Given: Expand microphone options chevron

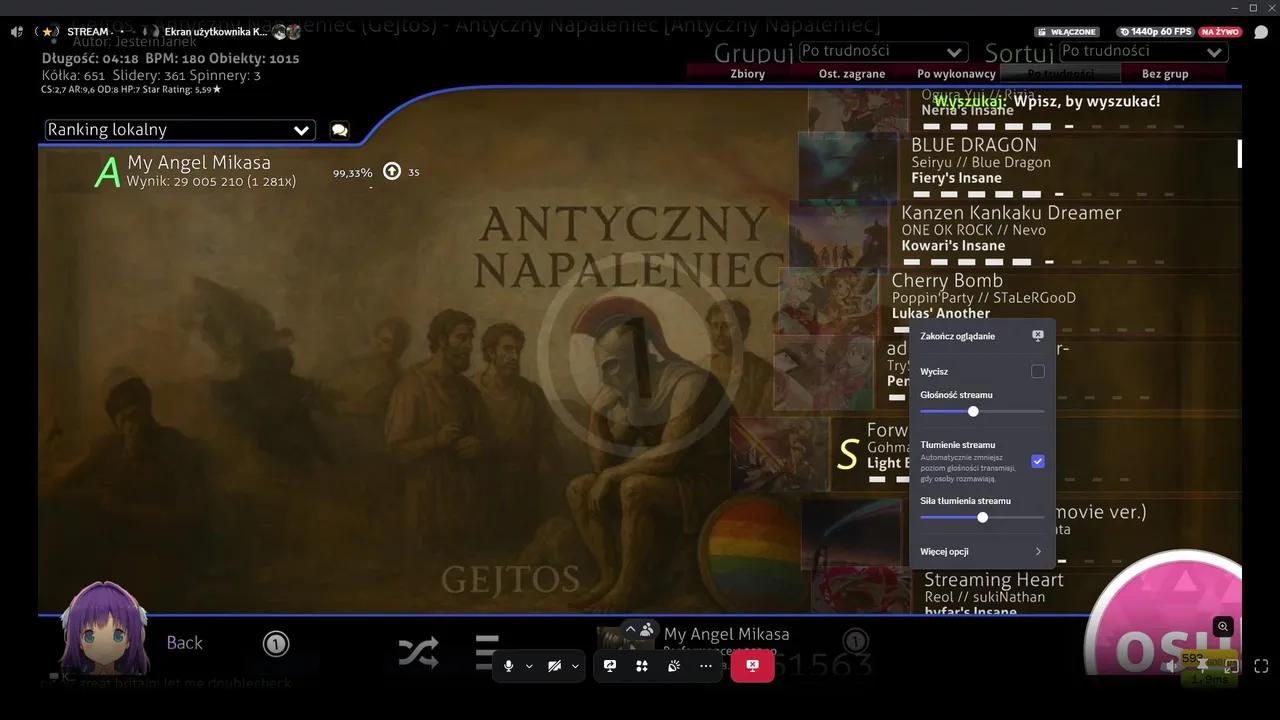Looking at the screenshot, I should click(529, 666).
